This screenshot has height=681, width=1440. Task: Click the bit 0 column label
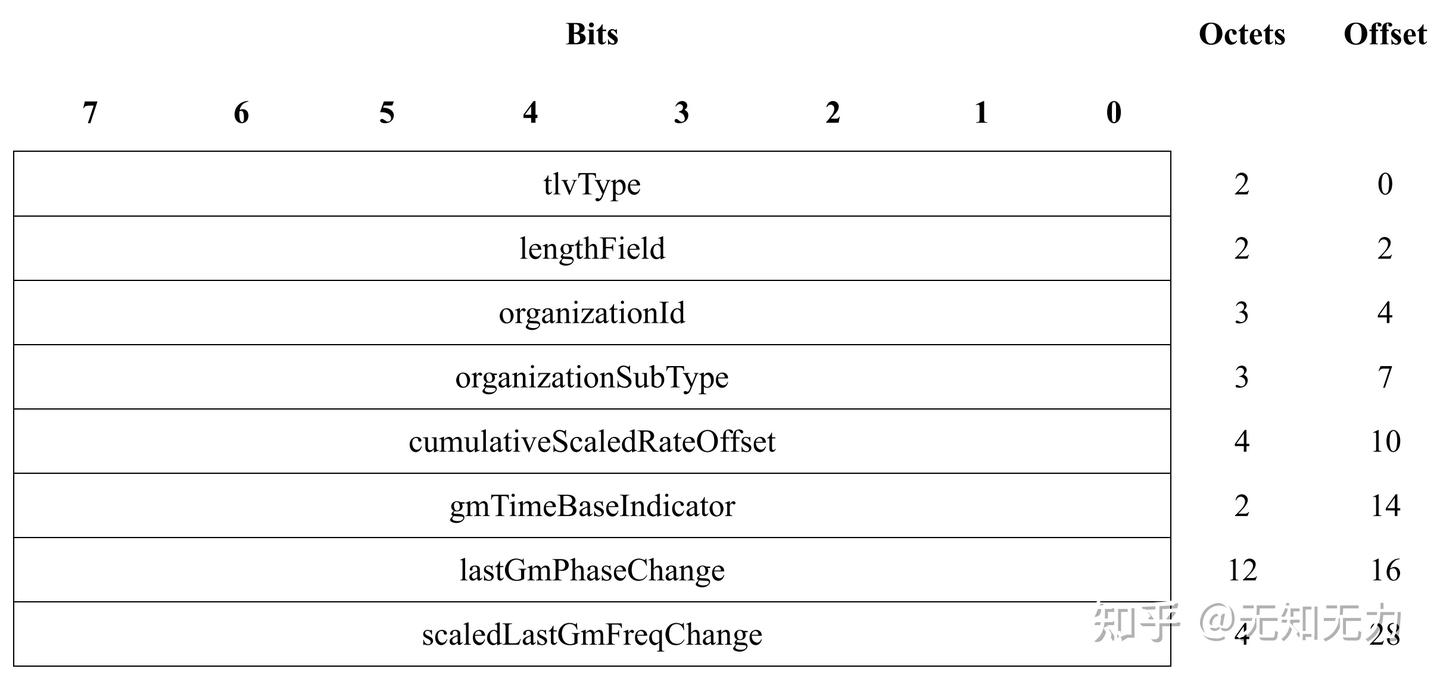tap(1114, 113)
